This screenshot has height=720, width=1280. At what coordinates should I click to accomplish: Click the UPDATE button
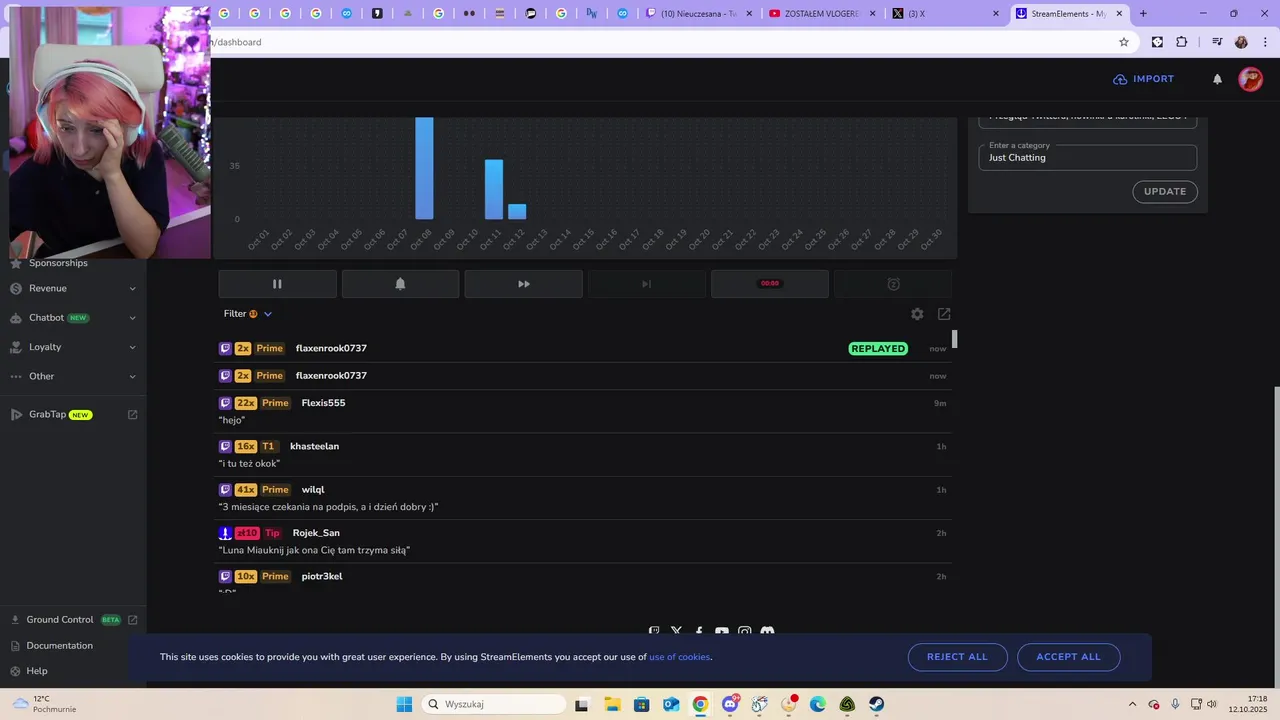tap(1165, 192)
